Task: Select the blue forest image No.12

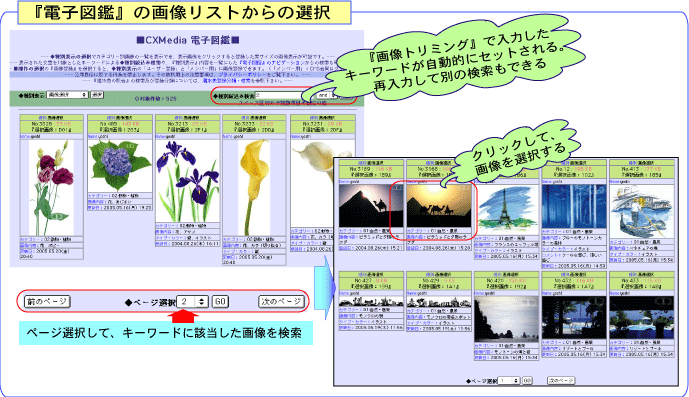Action: 574,207
